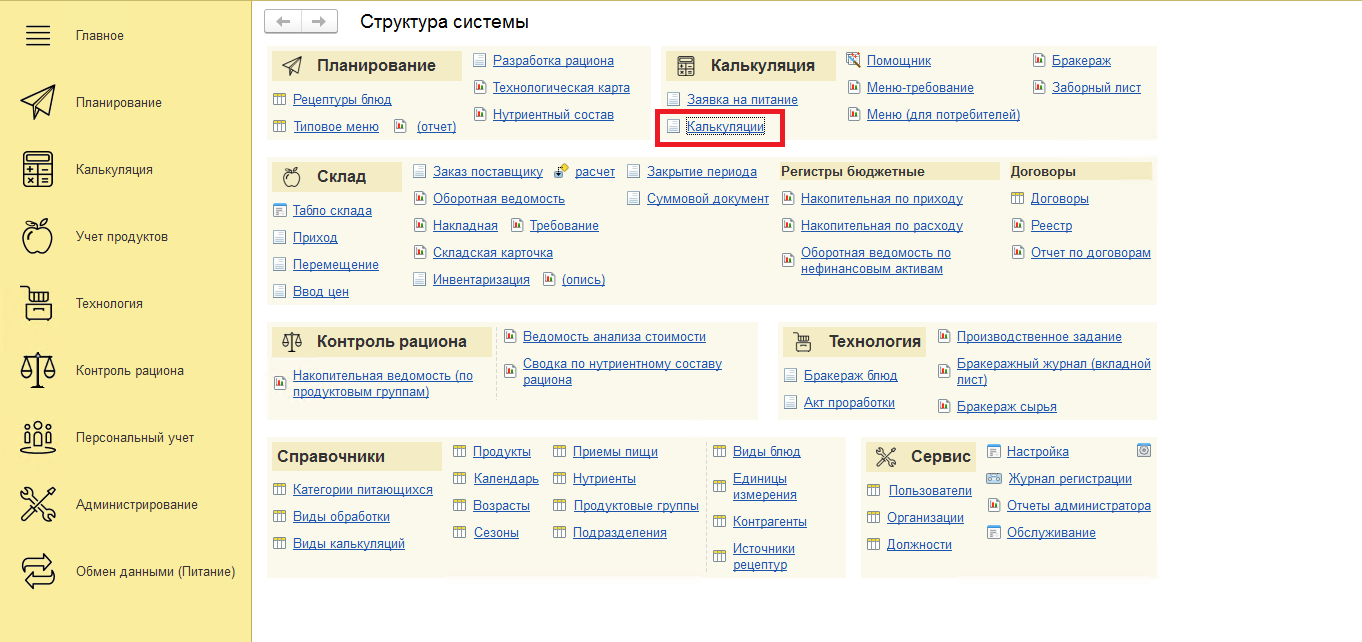Open the Оборотная ведомость report link
The image size is (1362, 642).
tap(498, 199)
